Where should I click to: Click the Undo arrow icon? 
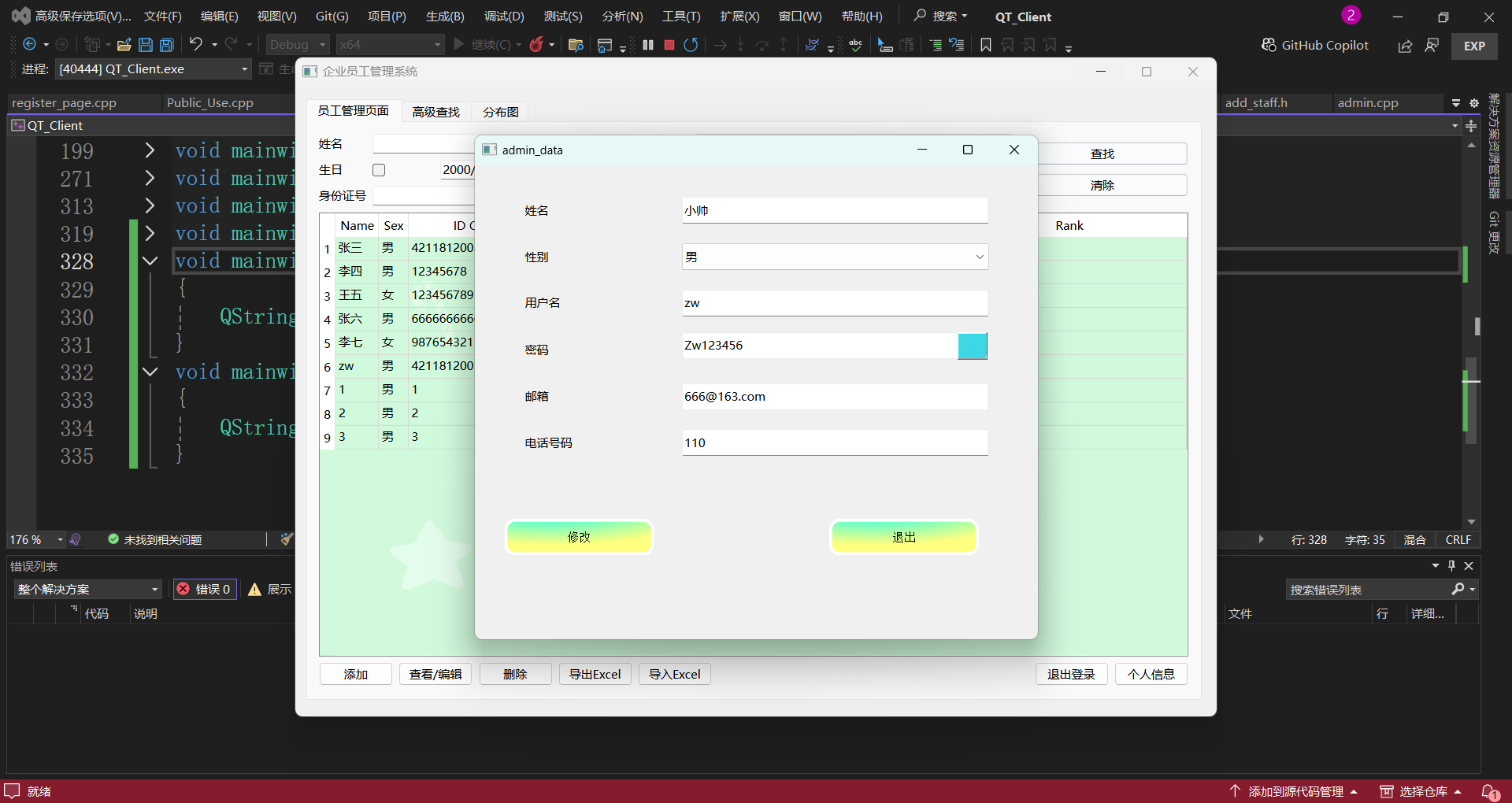[x=196, y=45]
